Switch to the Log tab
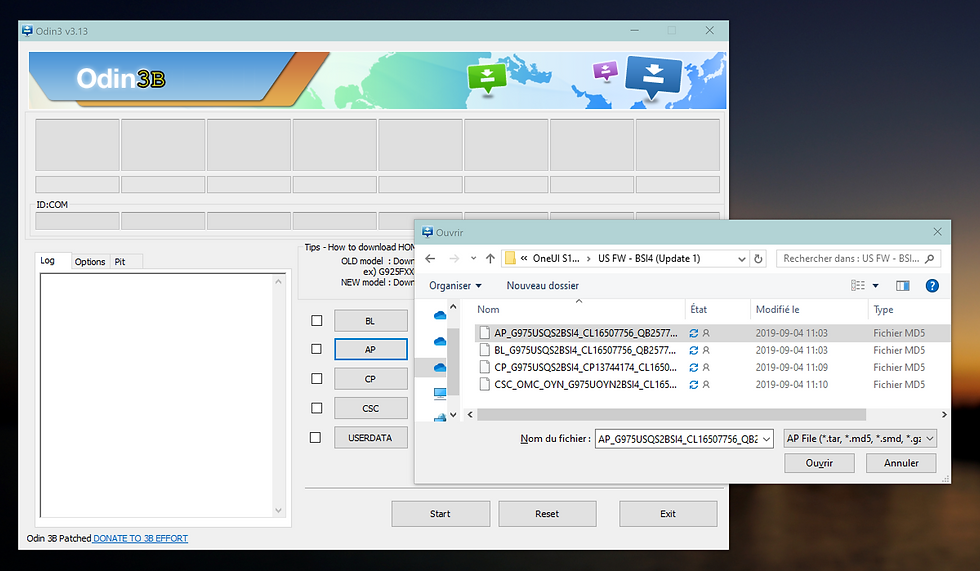Screen dimensions: 980x571 point(48,261)
